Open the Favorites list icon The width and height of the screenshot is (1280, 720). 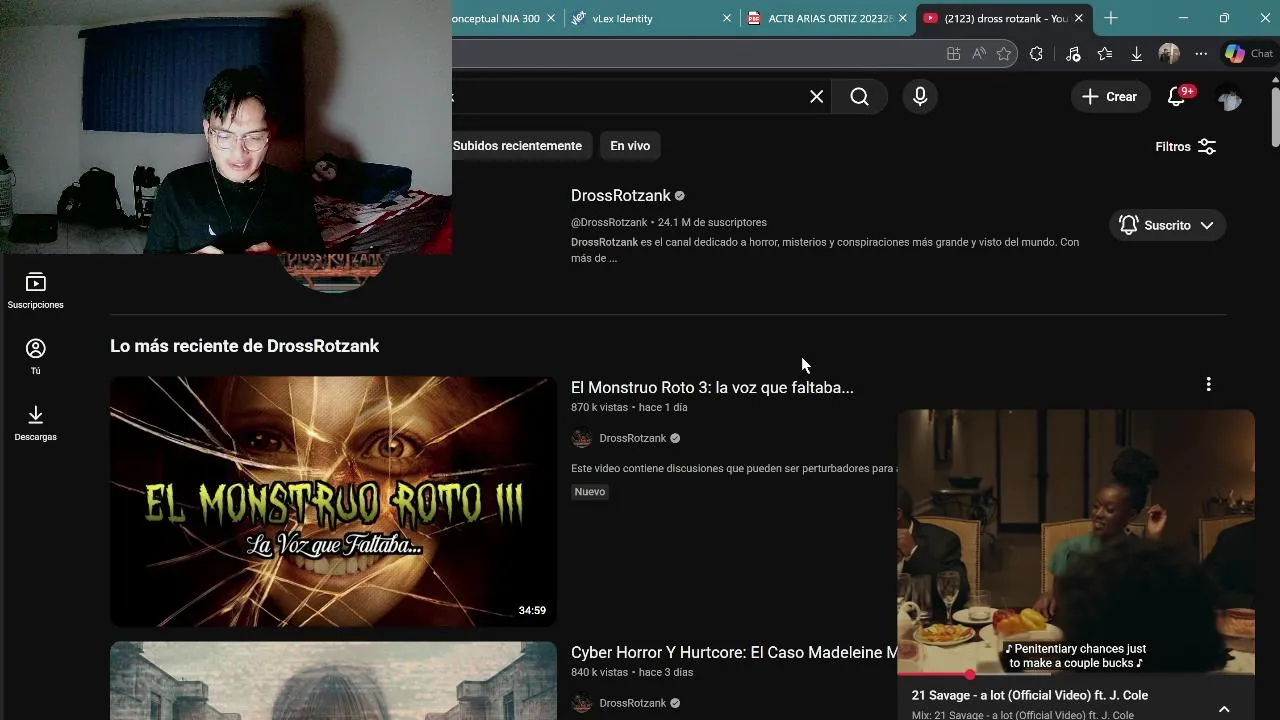point(1105,54)
